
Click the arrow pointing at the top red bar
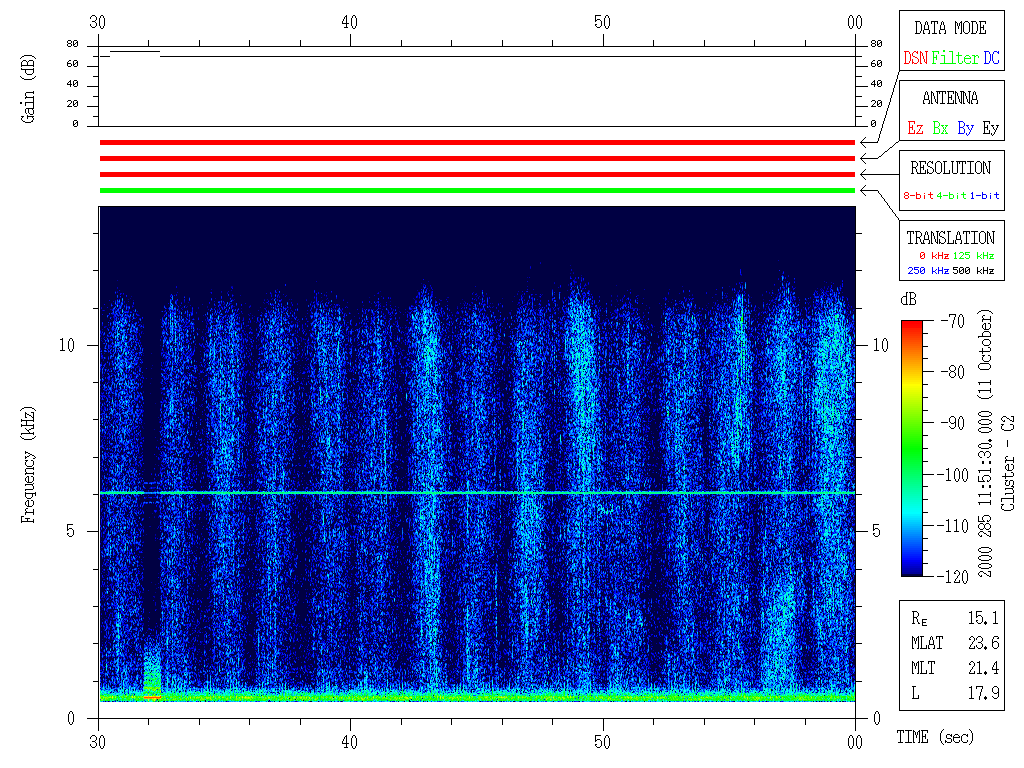click(866, 143)
